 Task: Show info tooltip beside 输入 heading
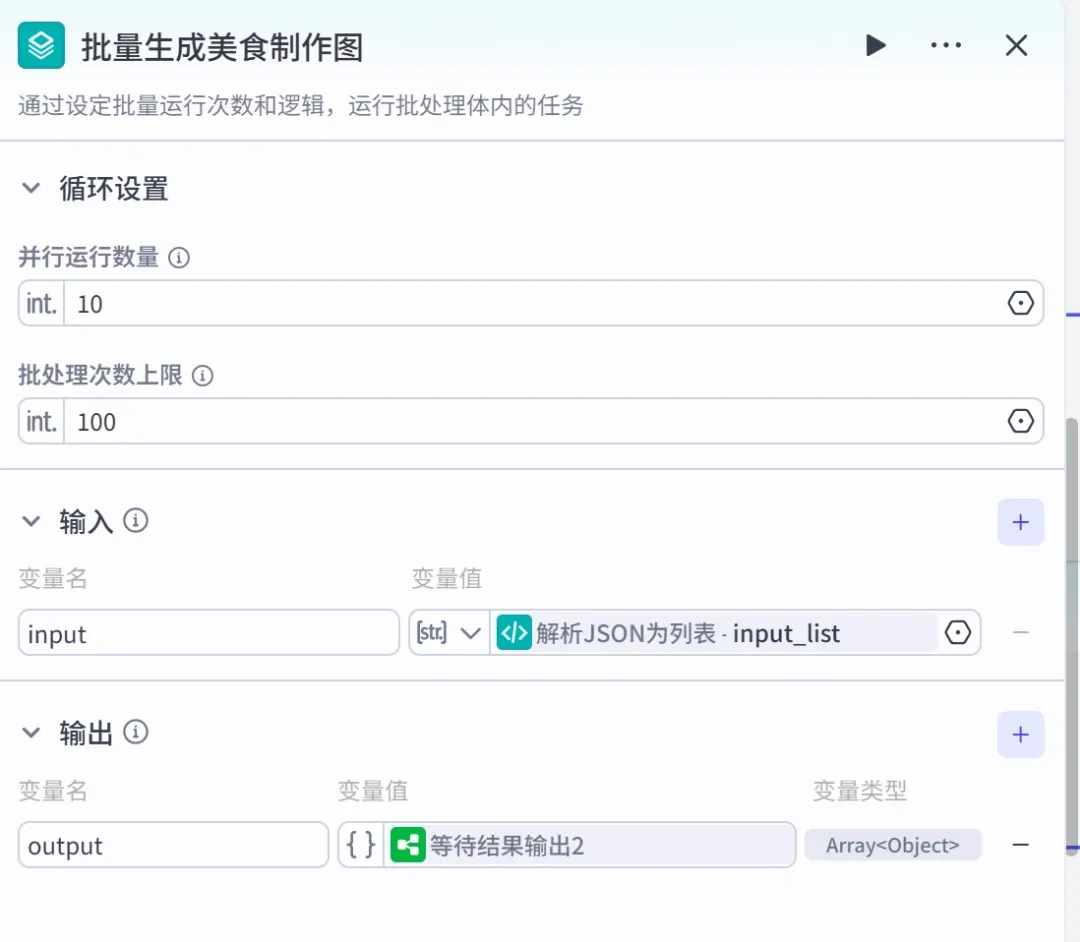tap(136, 521)
